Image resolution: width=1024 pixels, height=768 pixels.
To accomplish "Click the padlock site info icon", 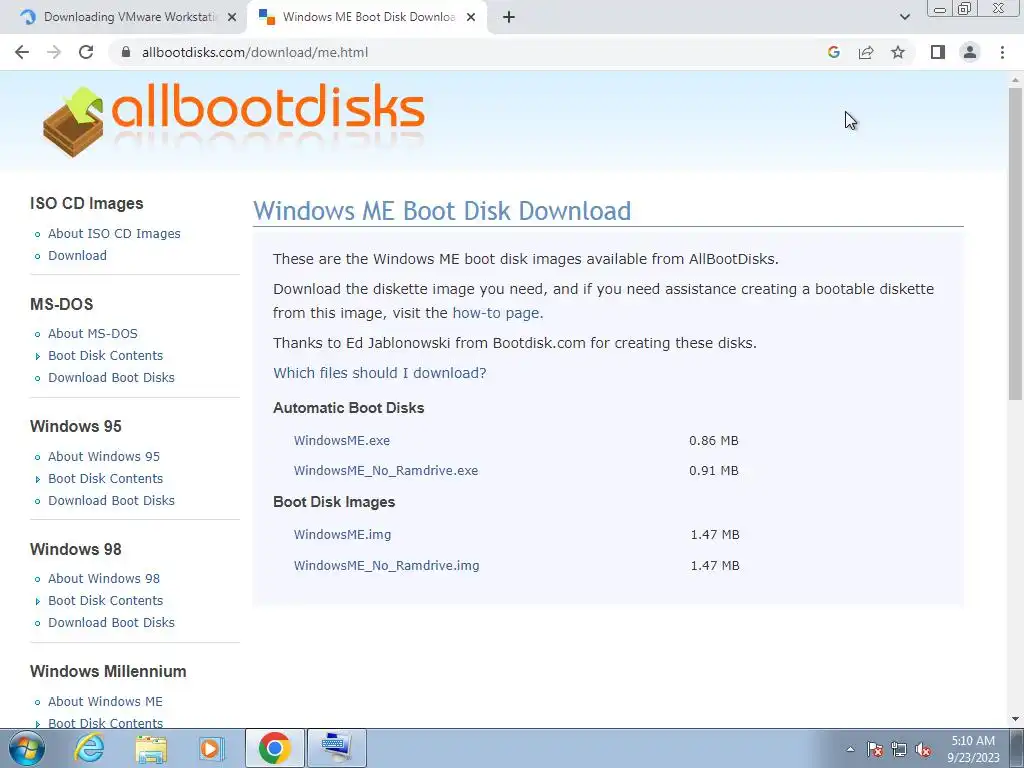I will pyautogui.click(x=126, y=52).
